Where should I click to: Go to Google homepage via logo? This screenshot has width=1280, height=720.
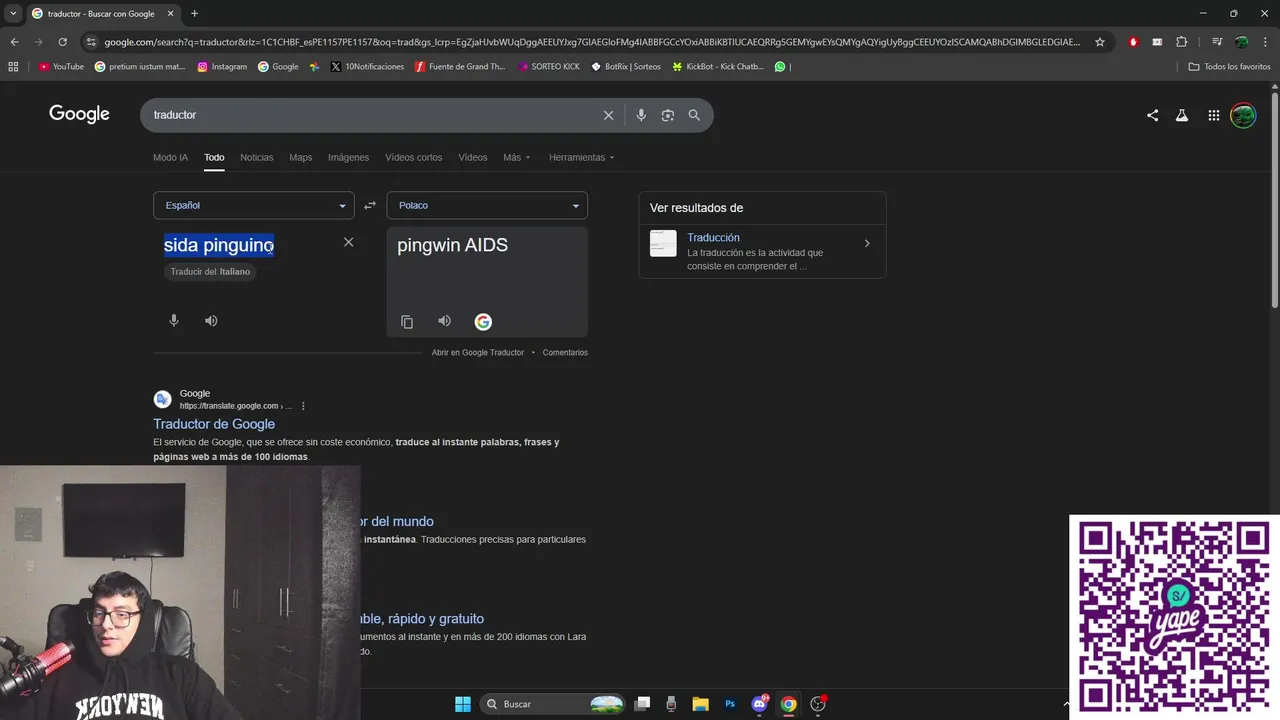79,114
